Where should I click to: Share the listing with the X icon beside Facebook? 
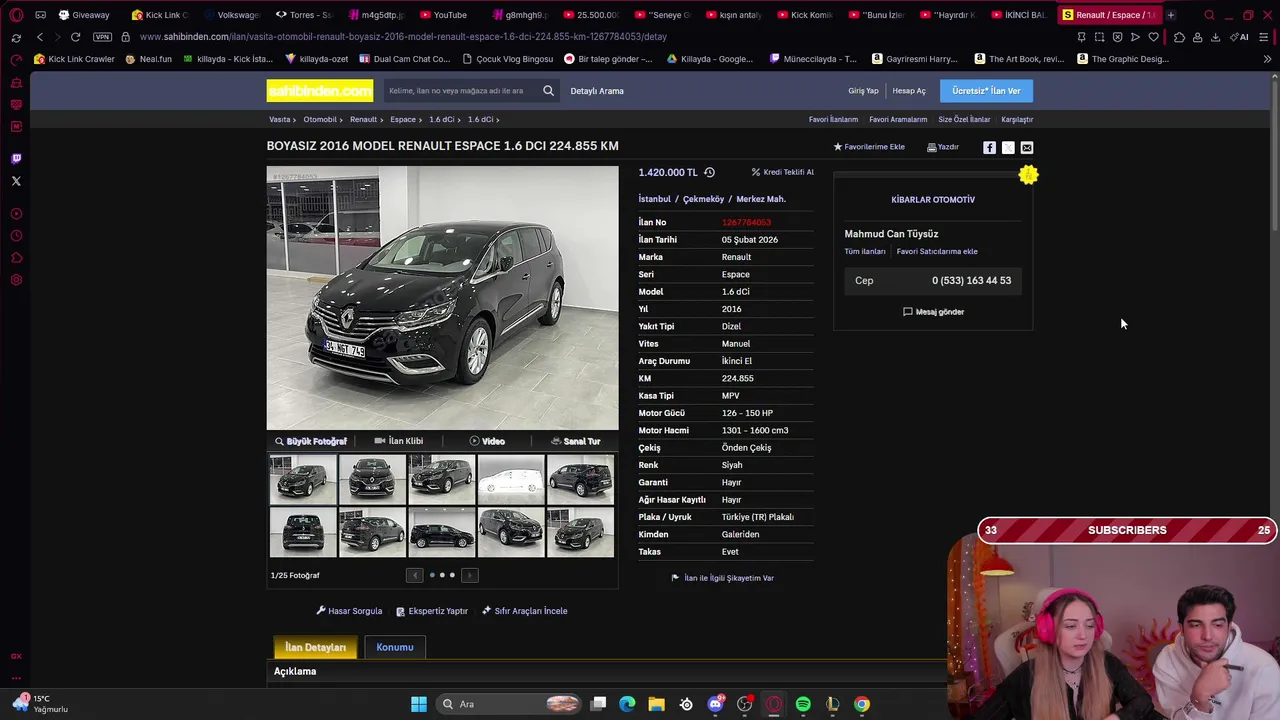(x=1008, y=148)
